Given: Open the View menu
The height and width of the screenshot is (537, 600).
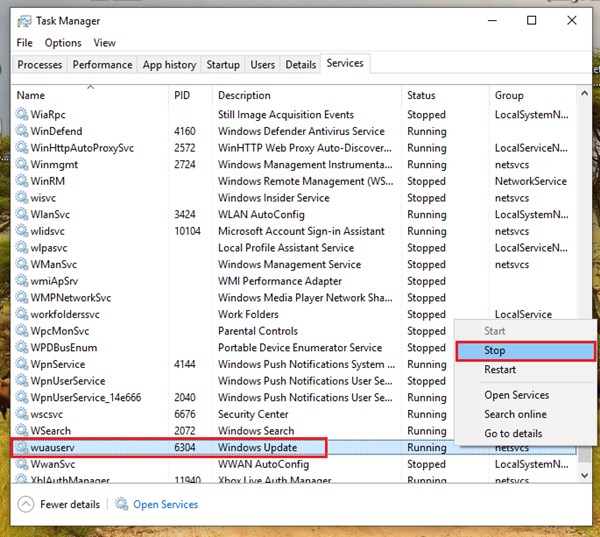Looking at the screenshot, I should 104,42.
